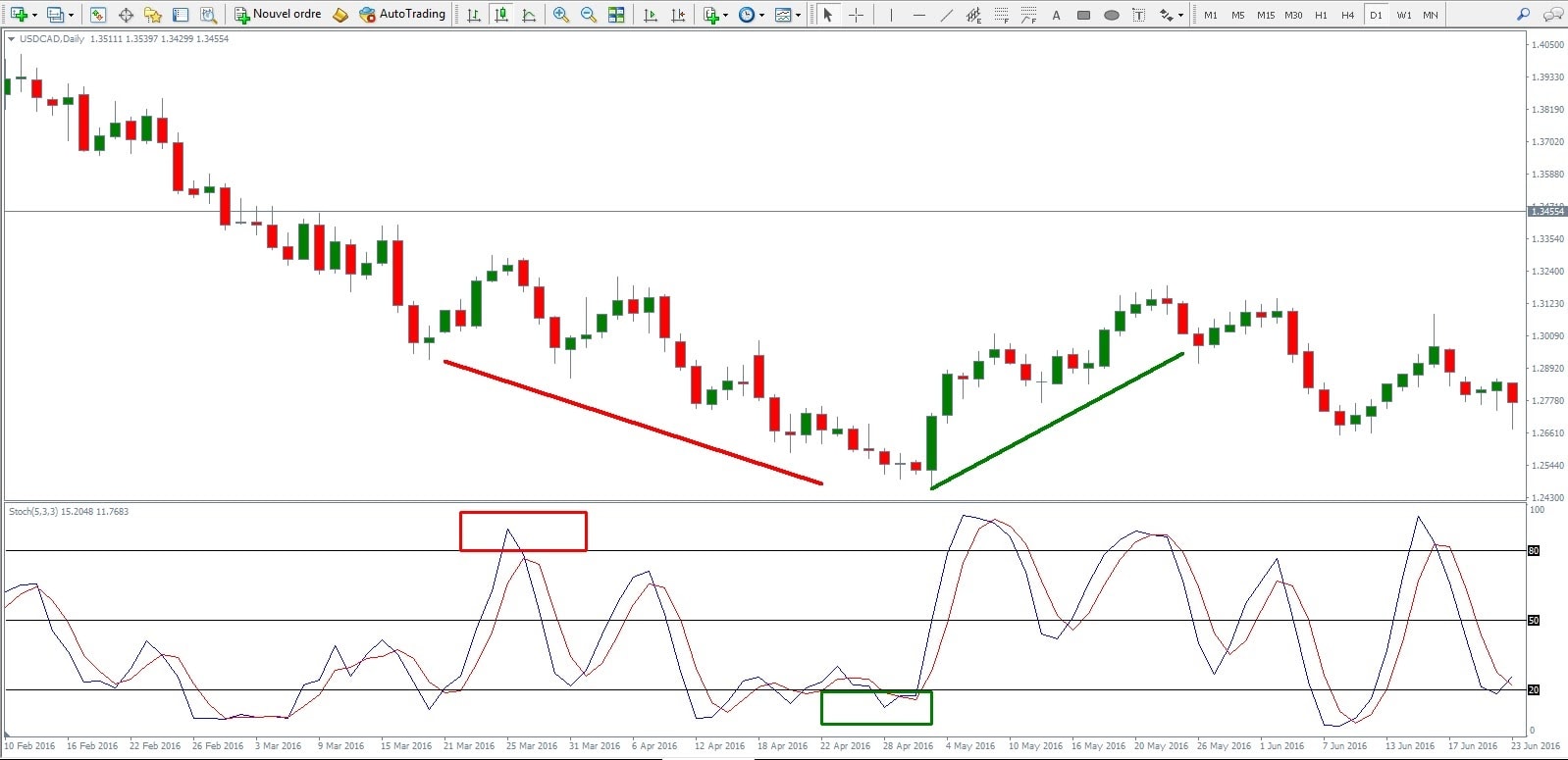Select the arrow cursor tool
The width and height of the screenshot is (1568, 760).
pyautogui.click(x=828, y=15)
